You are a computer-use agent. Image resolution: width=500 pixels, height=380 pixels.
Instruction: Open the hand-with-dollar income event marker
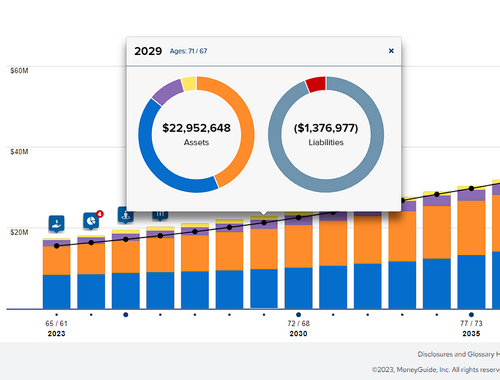pos(56,224)
